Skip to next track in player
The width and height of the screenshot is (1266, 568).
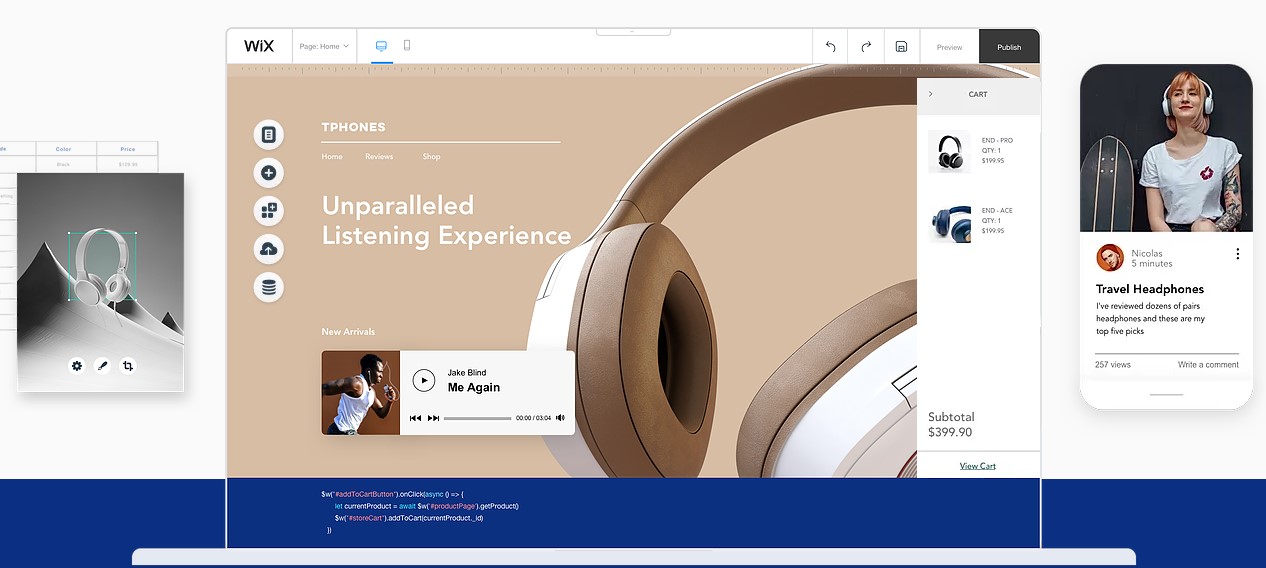(x=433, y=418)
